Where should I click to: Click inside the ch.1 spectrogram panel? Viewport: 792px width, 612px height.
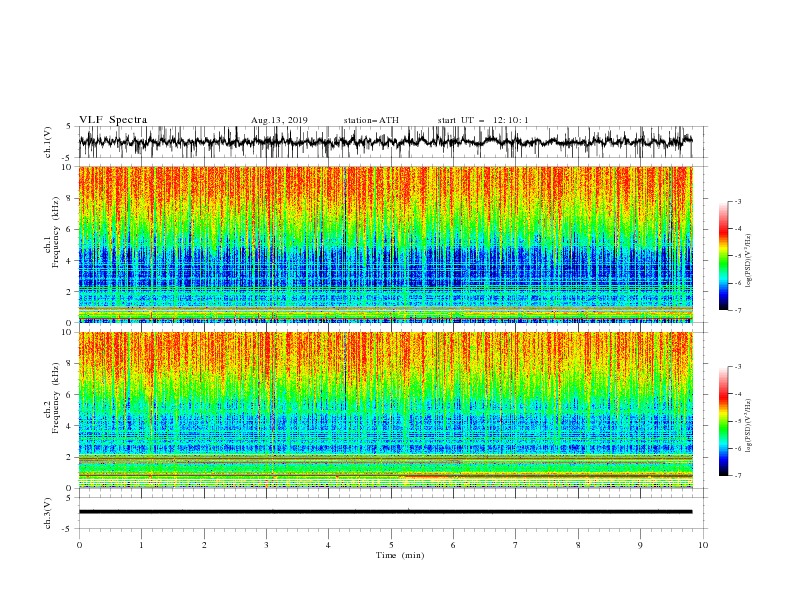(385, 244)
